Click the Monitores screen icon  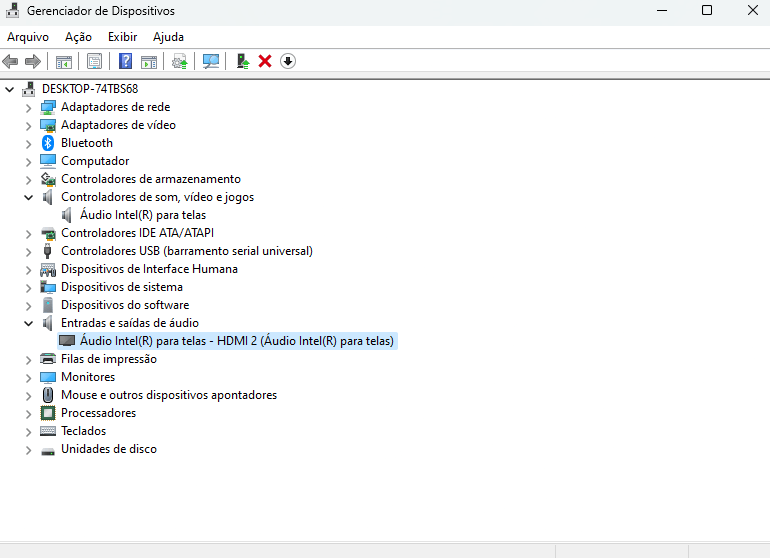[x=48, y=377]
